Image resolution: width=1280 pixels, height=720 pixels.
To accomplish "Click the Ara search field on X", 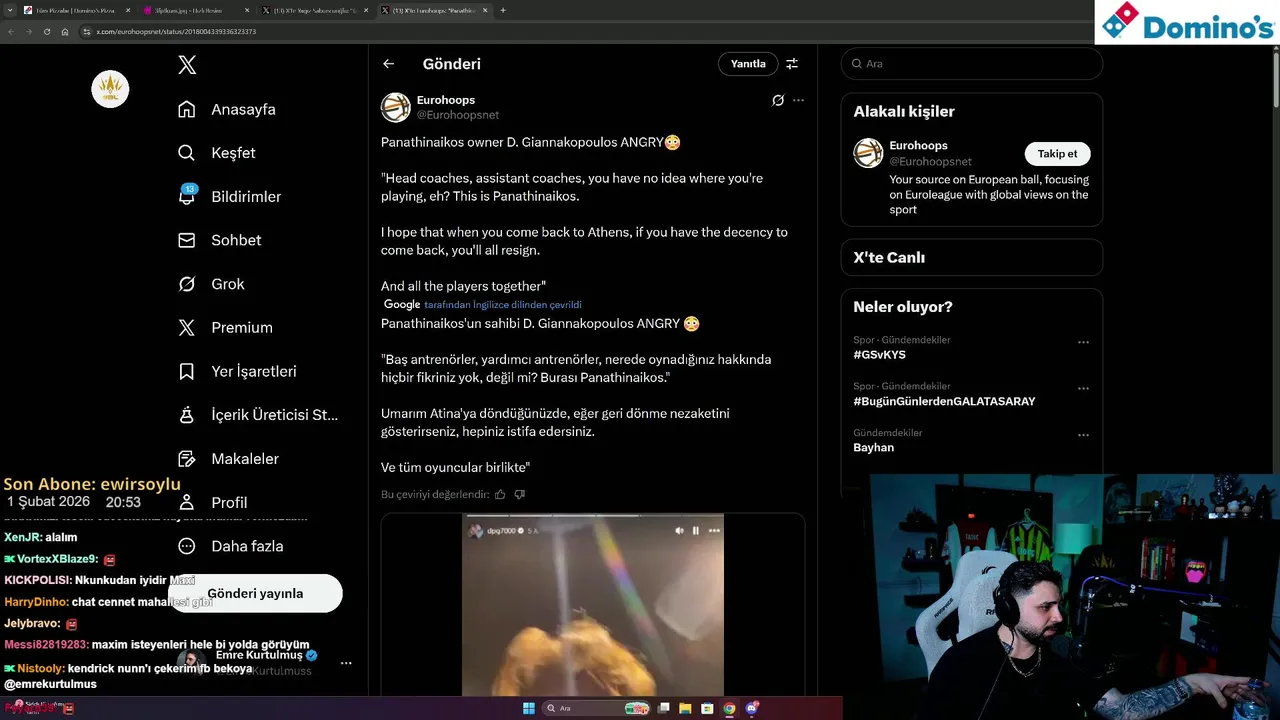I will point(972,64).
